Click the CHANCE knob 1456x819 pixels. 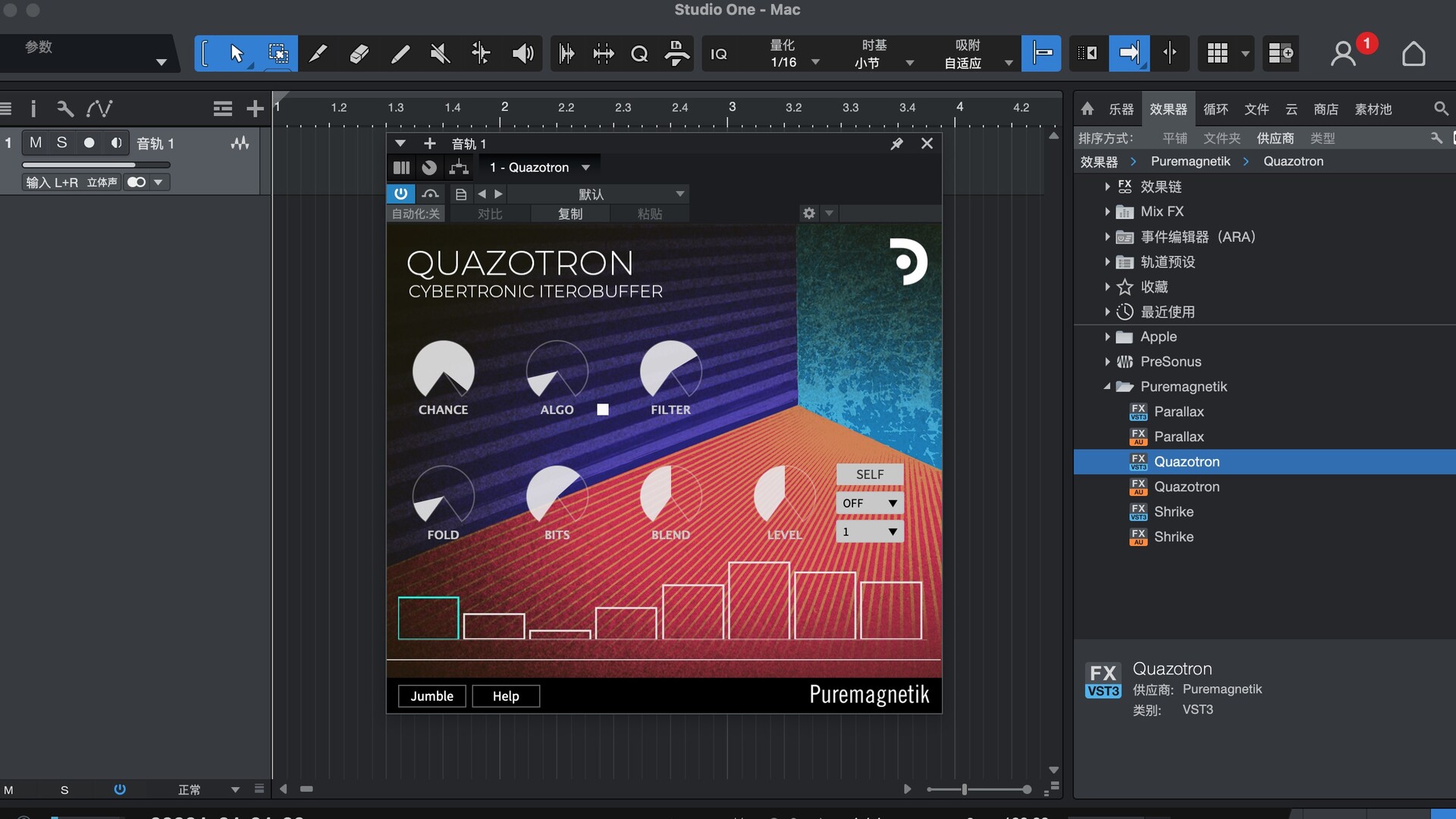click(x=444, y=370)
